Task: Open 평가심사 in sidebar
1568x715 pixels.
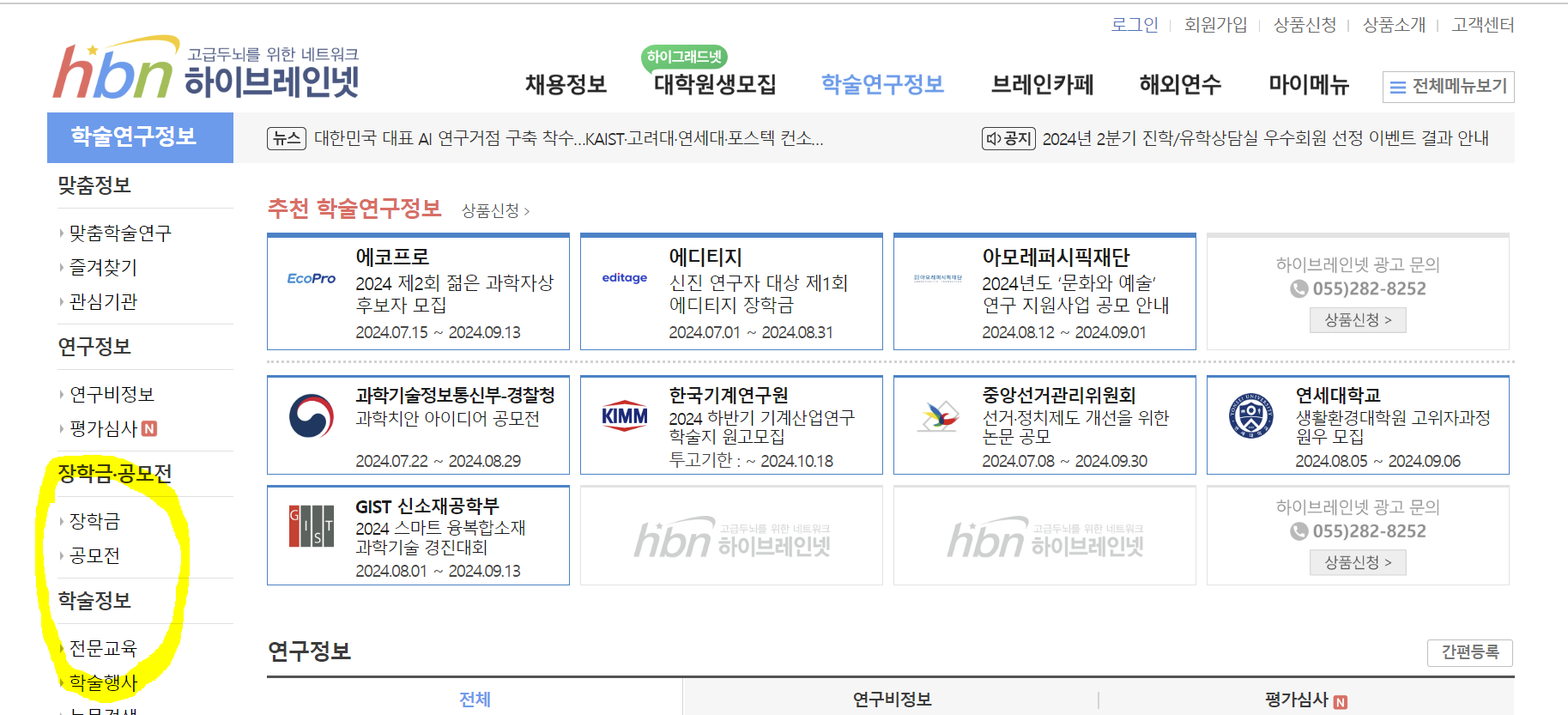Action: coord(103,428)
